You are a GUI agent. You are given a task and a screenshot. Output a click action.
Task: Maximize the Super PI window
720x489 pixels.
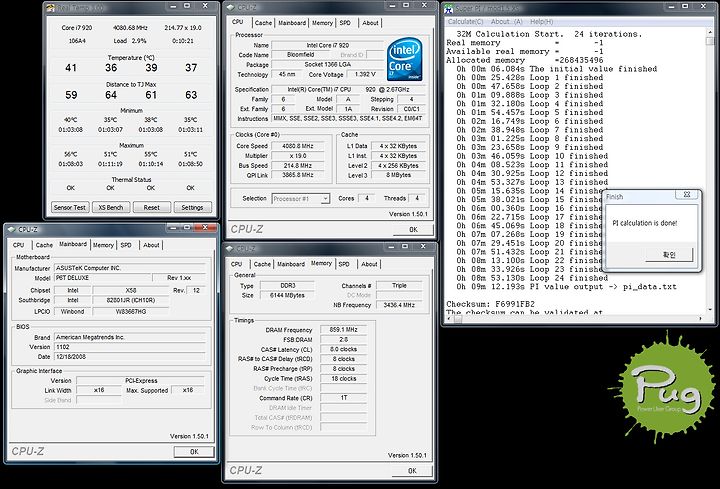pos(685,6)
